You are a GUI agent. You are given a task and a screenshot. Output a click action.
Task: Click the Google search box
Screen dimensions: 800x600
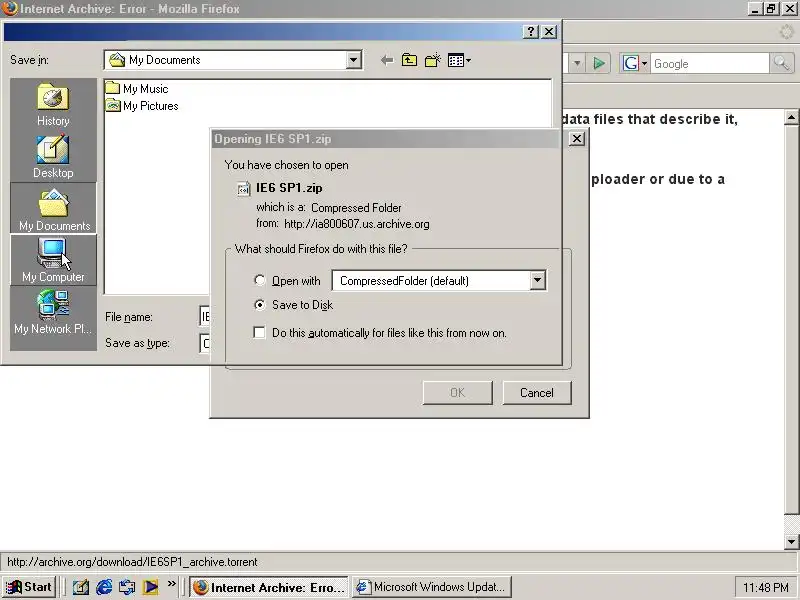(709, 64)
